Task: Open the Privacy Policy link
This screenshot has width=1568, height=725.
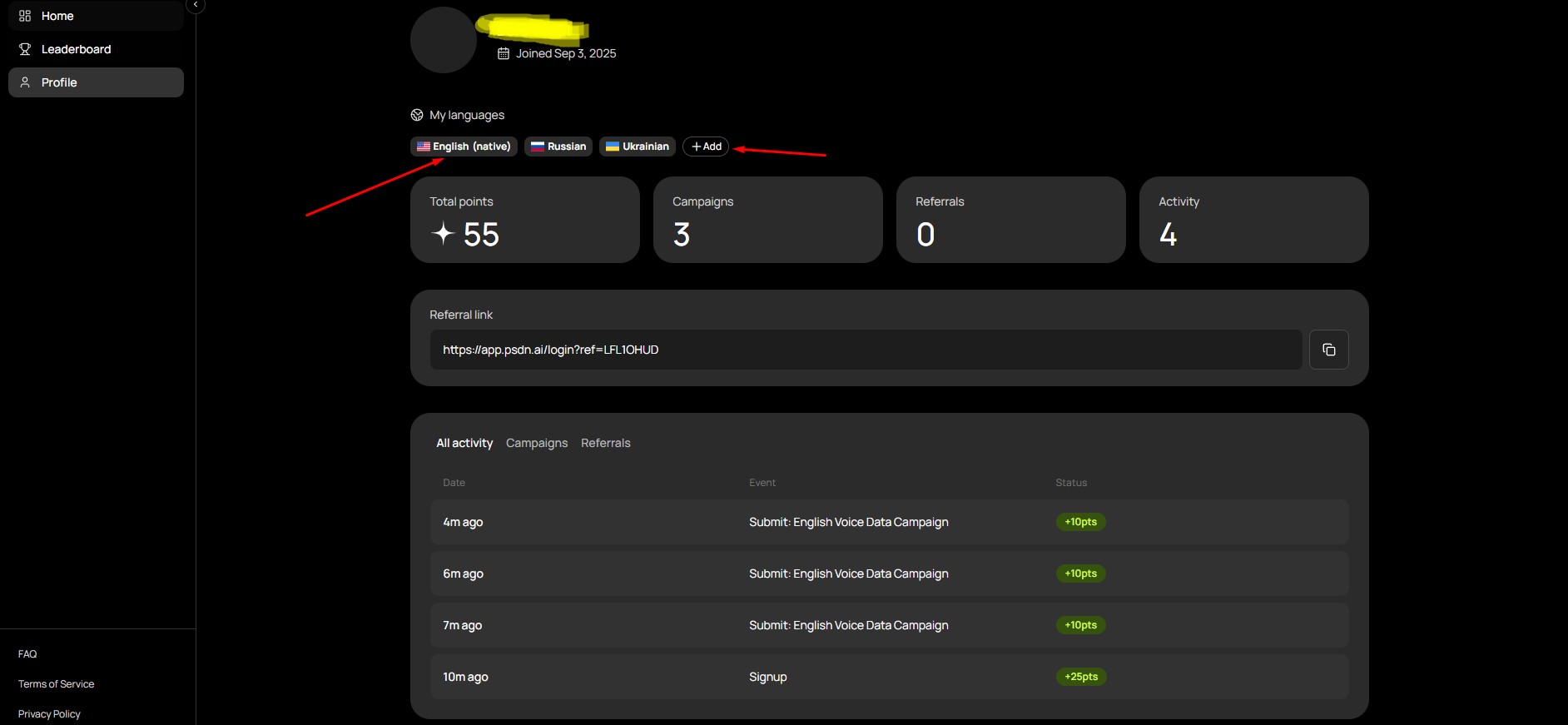Action: pyautogui.click(x=49, y=714)
